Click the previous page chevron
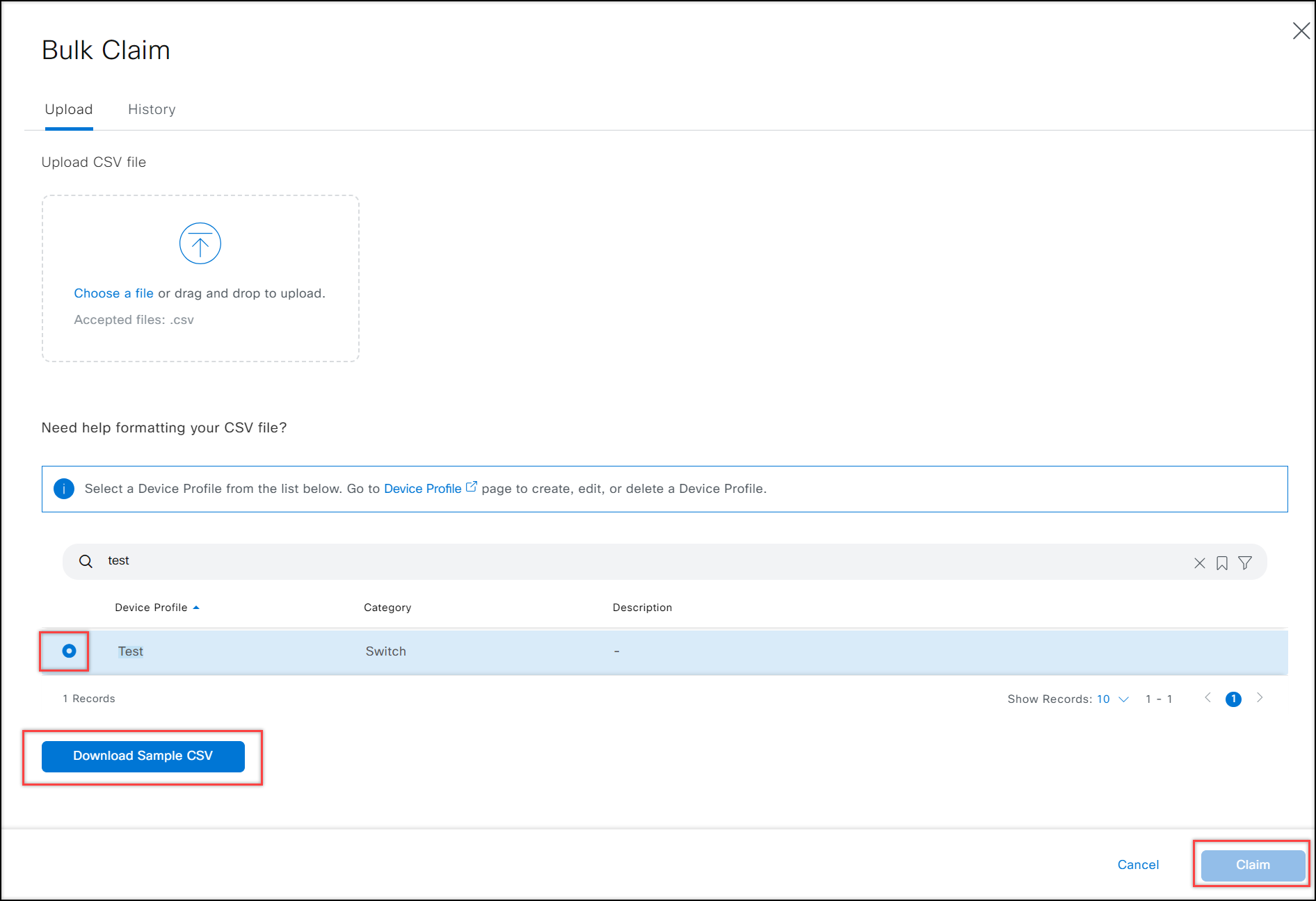Image resolution: width=1316 pixels, height=901 pixels. [x=1207, y=699]
